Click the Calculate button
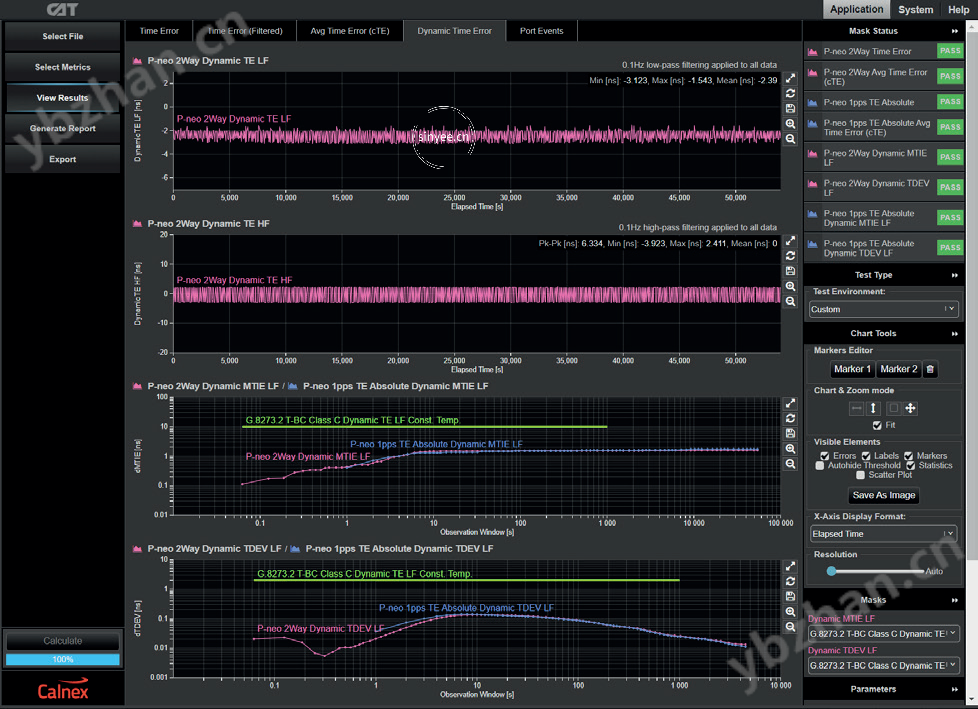The height and width of the screenshot is (709, 978). point(62,640)
